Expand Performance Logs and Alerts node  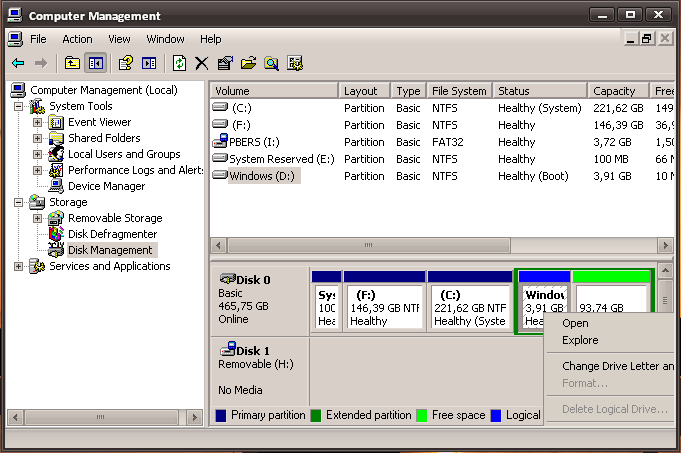click(37, 170)
